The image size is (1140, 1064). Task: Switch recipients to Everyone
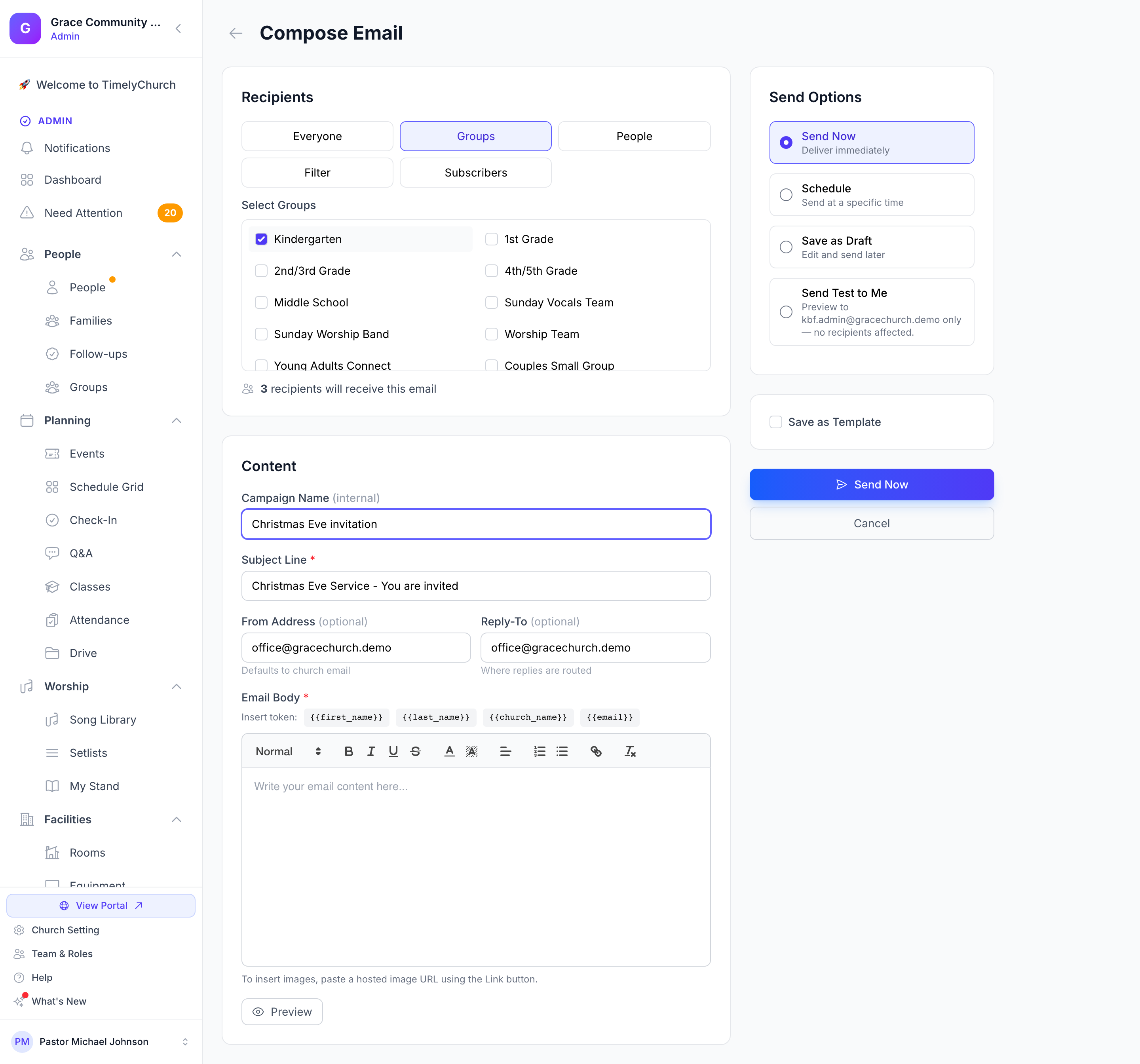click(x=317, y=137)
